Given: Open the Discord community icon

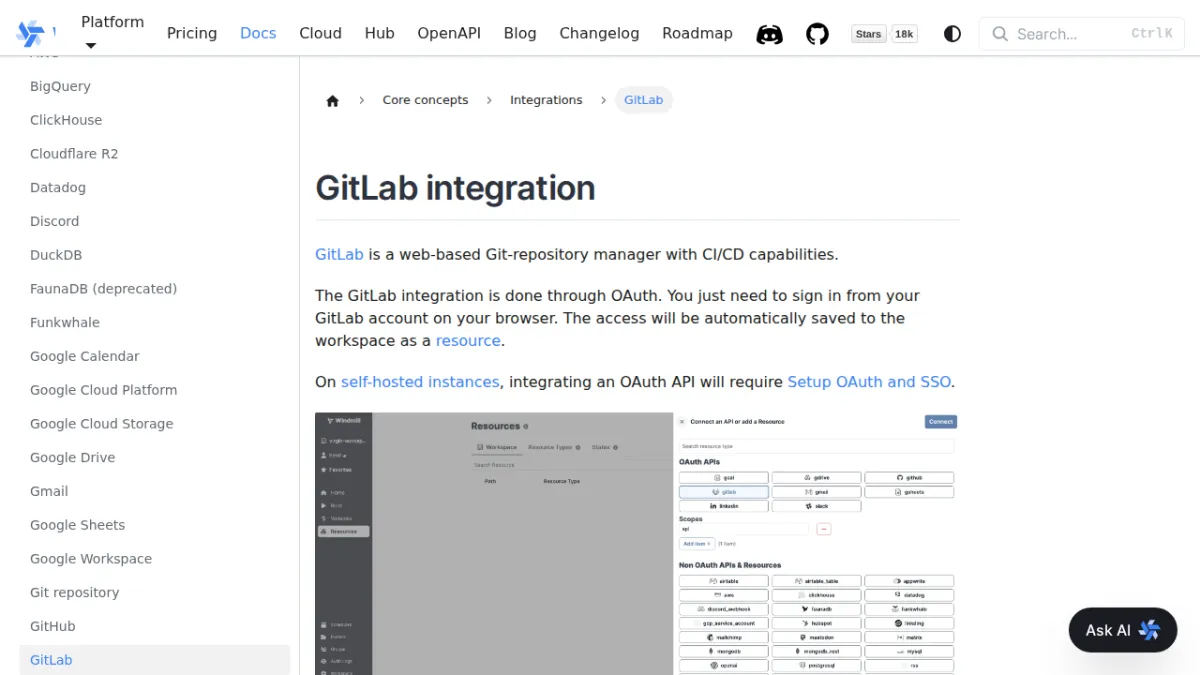Looking at the screenshot, I should 769,34.
